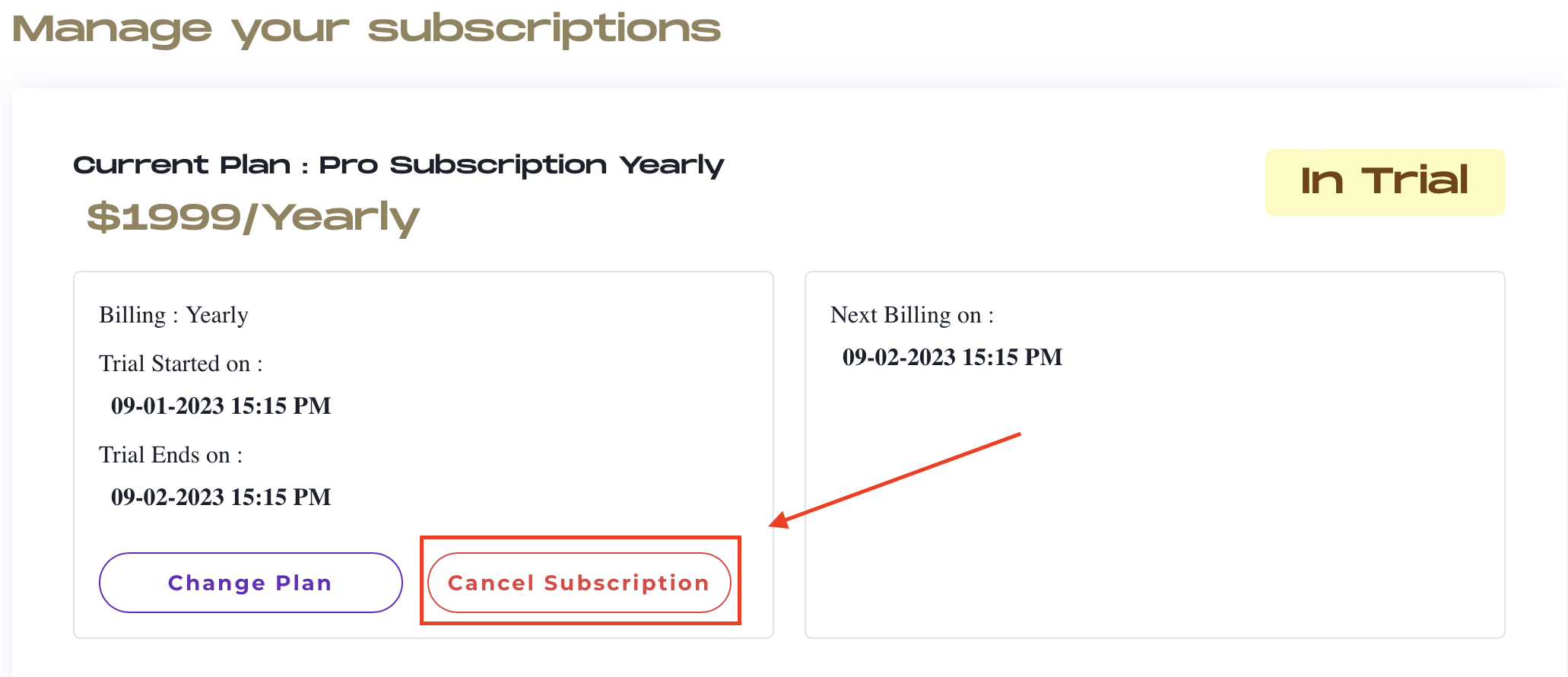Click the Trial Started on label
The height and width of the screenshot is (677, 1568).
click(x=181, y=364)
